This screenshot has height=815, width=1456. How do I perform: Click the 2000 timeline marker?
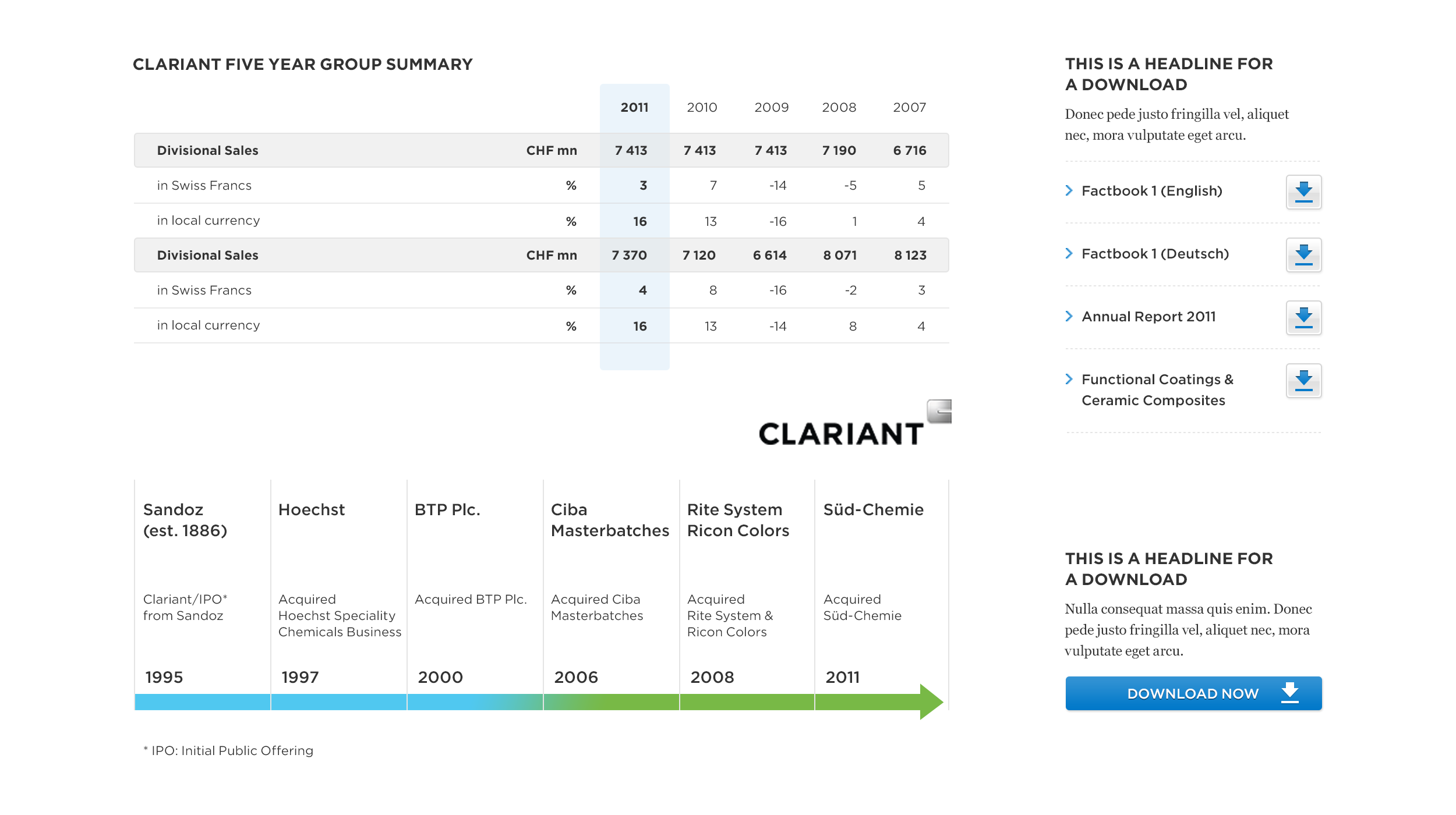[x=440, y=677]
